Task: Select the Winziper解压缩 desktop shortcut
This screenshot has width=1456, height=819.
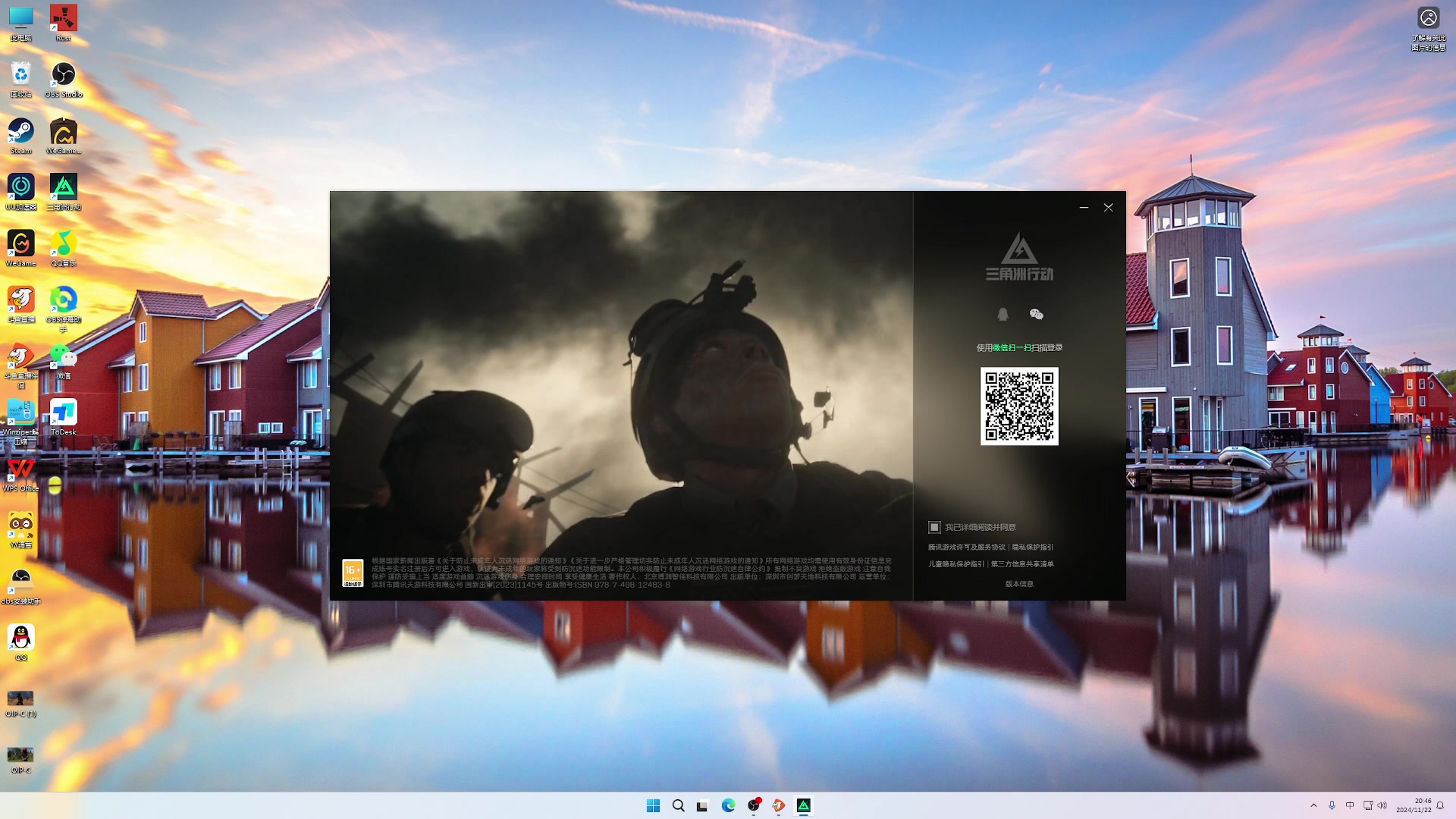Action: point(21,422)
